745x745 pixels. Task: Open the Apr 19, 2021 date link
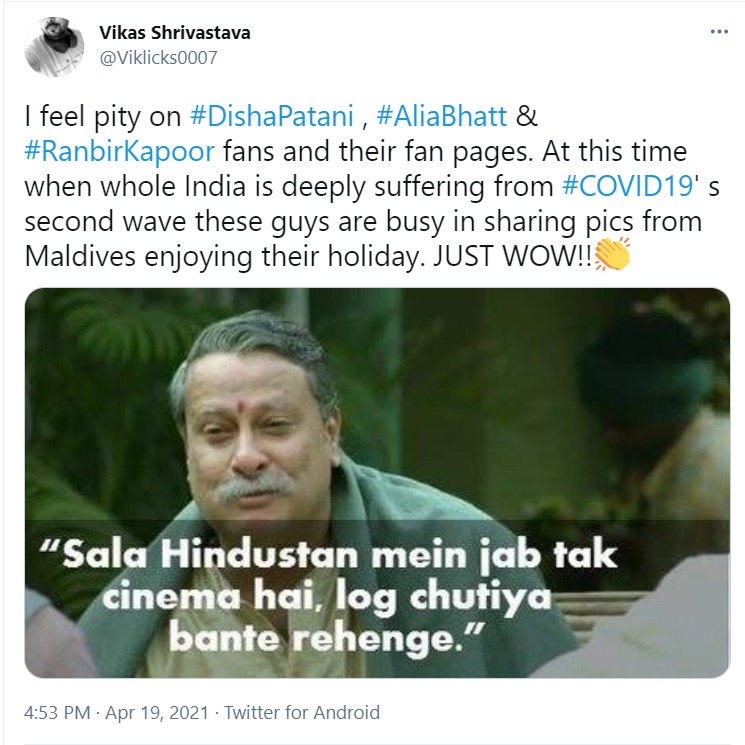point(157,713)
